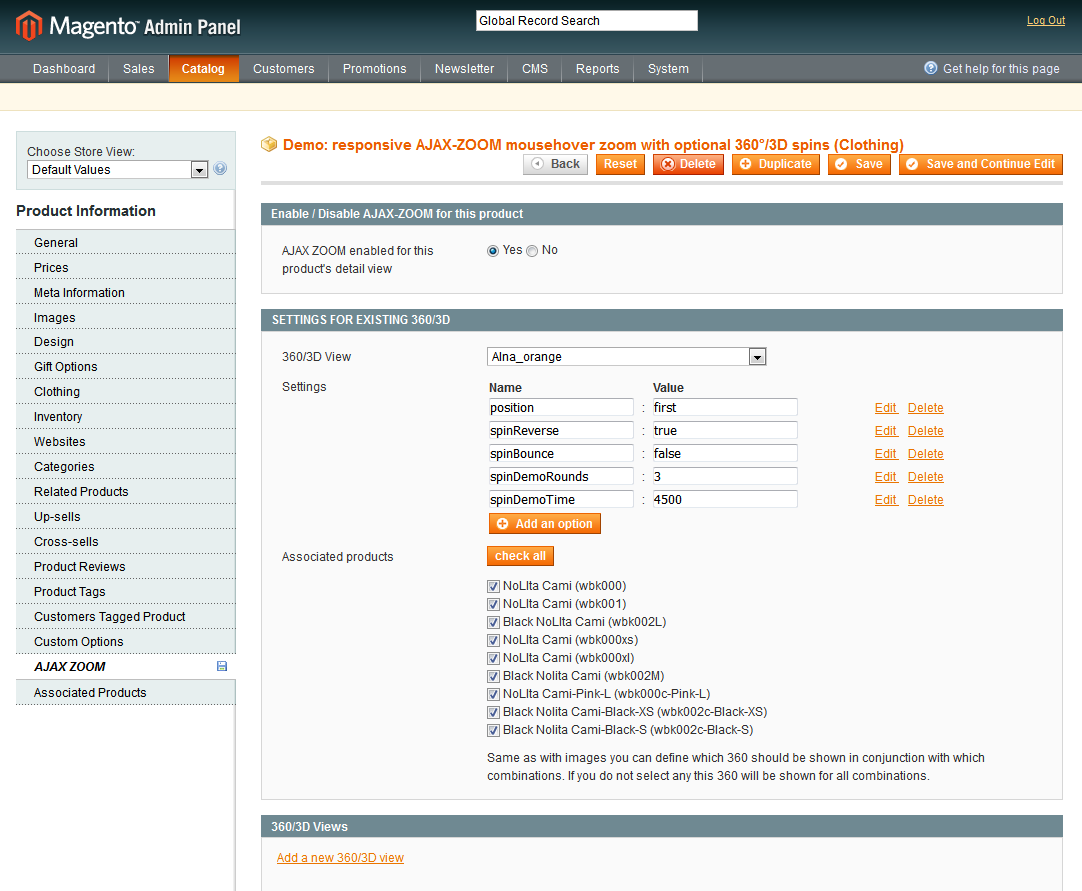This screenshot has height=891, width=1082.
Task: Click the store view help icon
Action: click(220, 168)
